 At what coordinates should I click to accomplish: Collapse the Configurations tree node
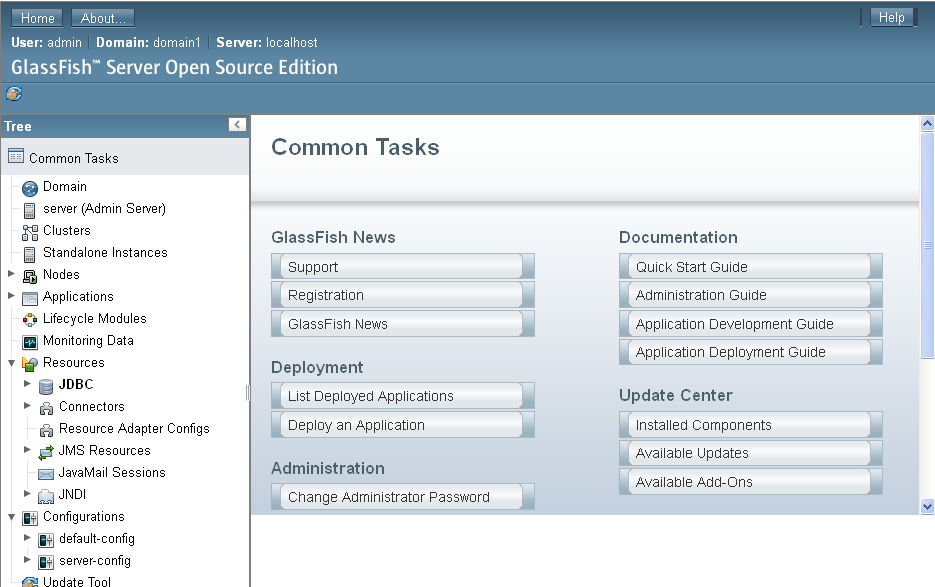11,517
